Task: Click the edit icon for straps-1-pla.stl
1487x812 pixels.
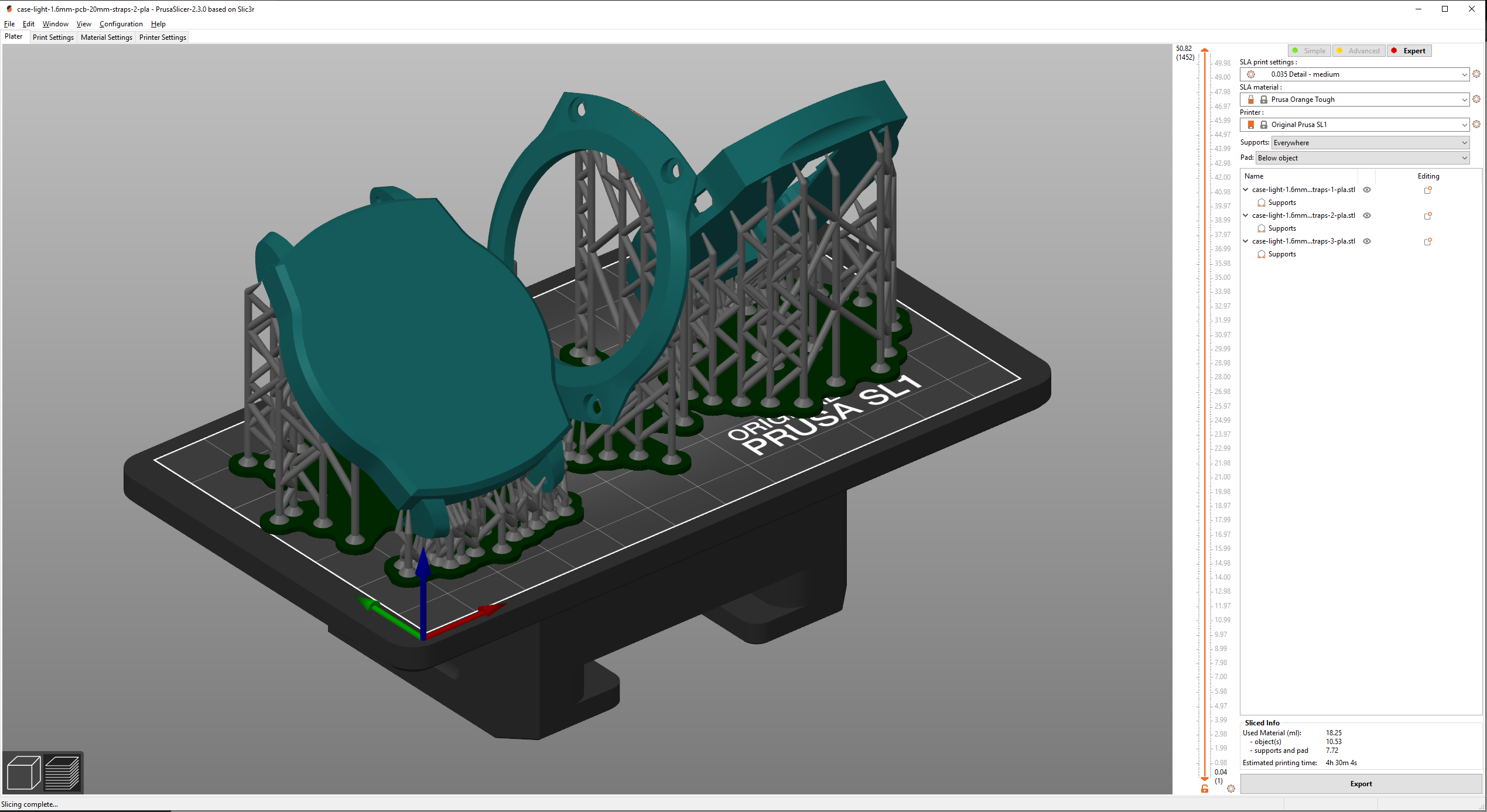Action: pos(1428,190)
